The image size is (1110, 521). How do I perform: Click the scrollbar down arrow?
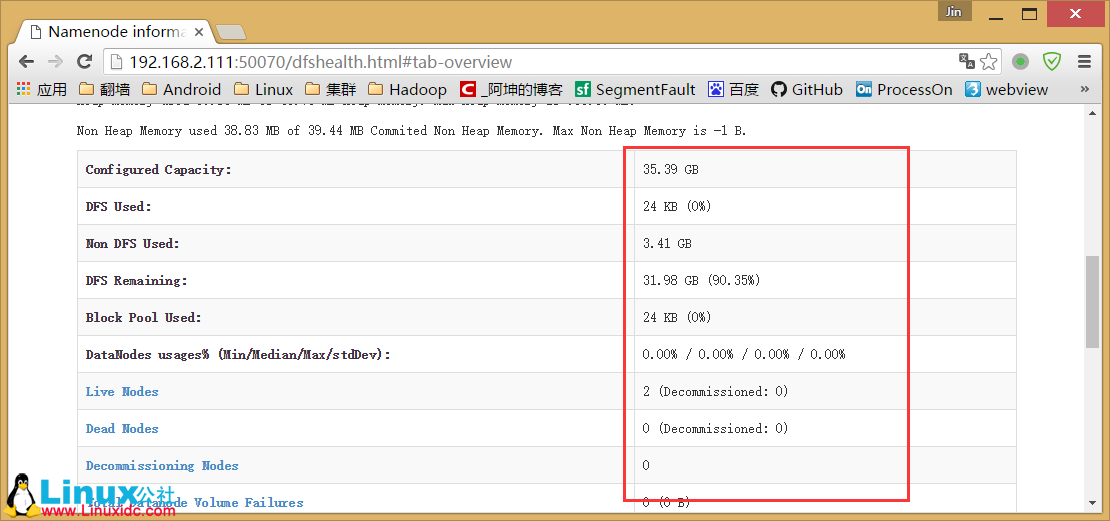(1092, 503)
